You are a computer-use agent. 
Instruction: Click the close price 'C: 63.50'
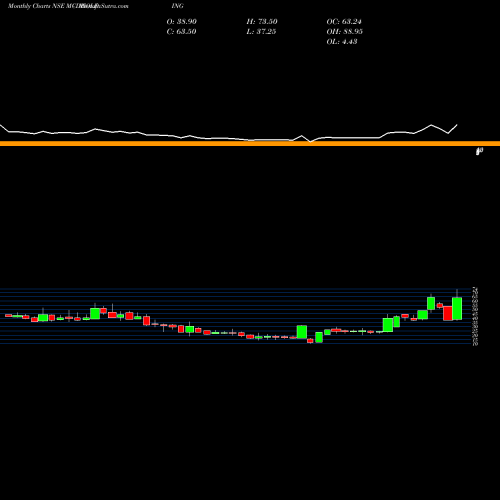(181, 32)
